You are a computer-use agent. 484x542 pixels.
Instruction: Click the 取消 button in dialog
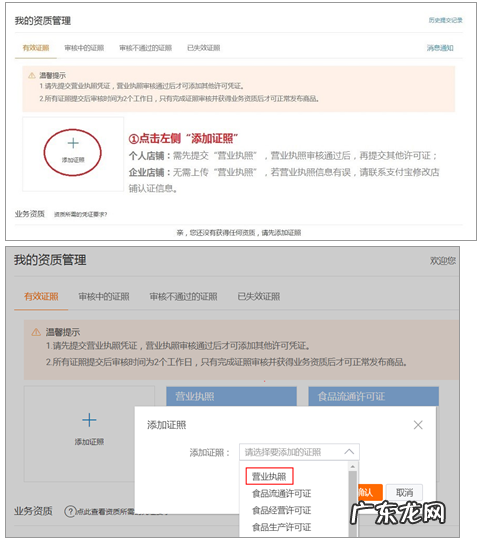pos(404,492)
